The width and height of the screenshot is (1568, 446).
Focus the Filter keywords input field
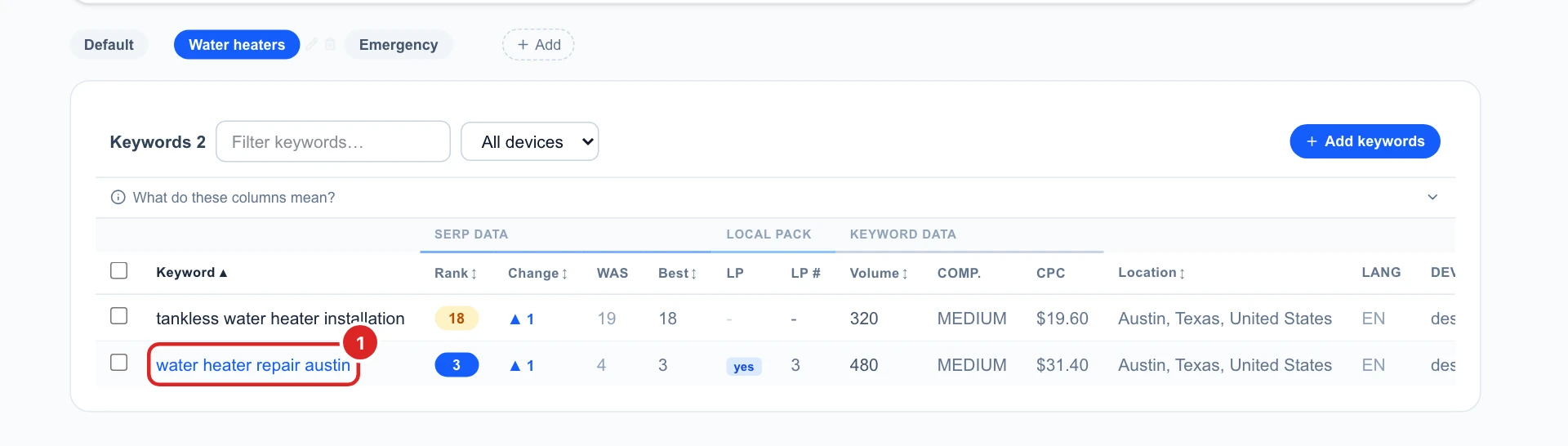tap(333, 141)
